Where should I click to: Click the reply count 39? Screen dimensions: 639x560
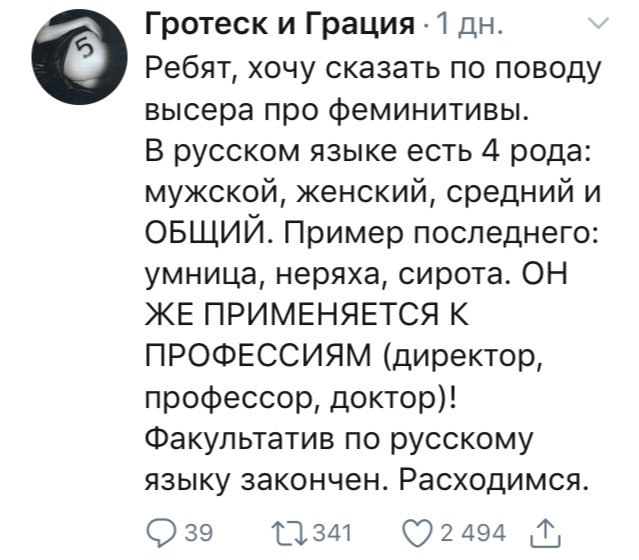197,530
